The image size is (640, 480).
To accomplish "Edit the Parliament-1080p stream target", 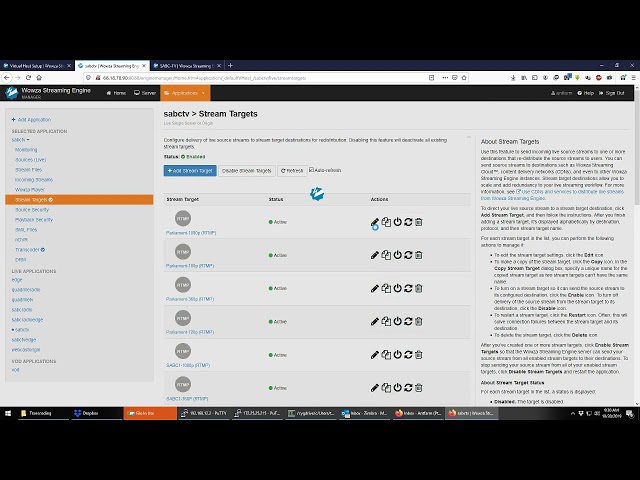I will [x=375, y=222].
